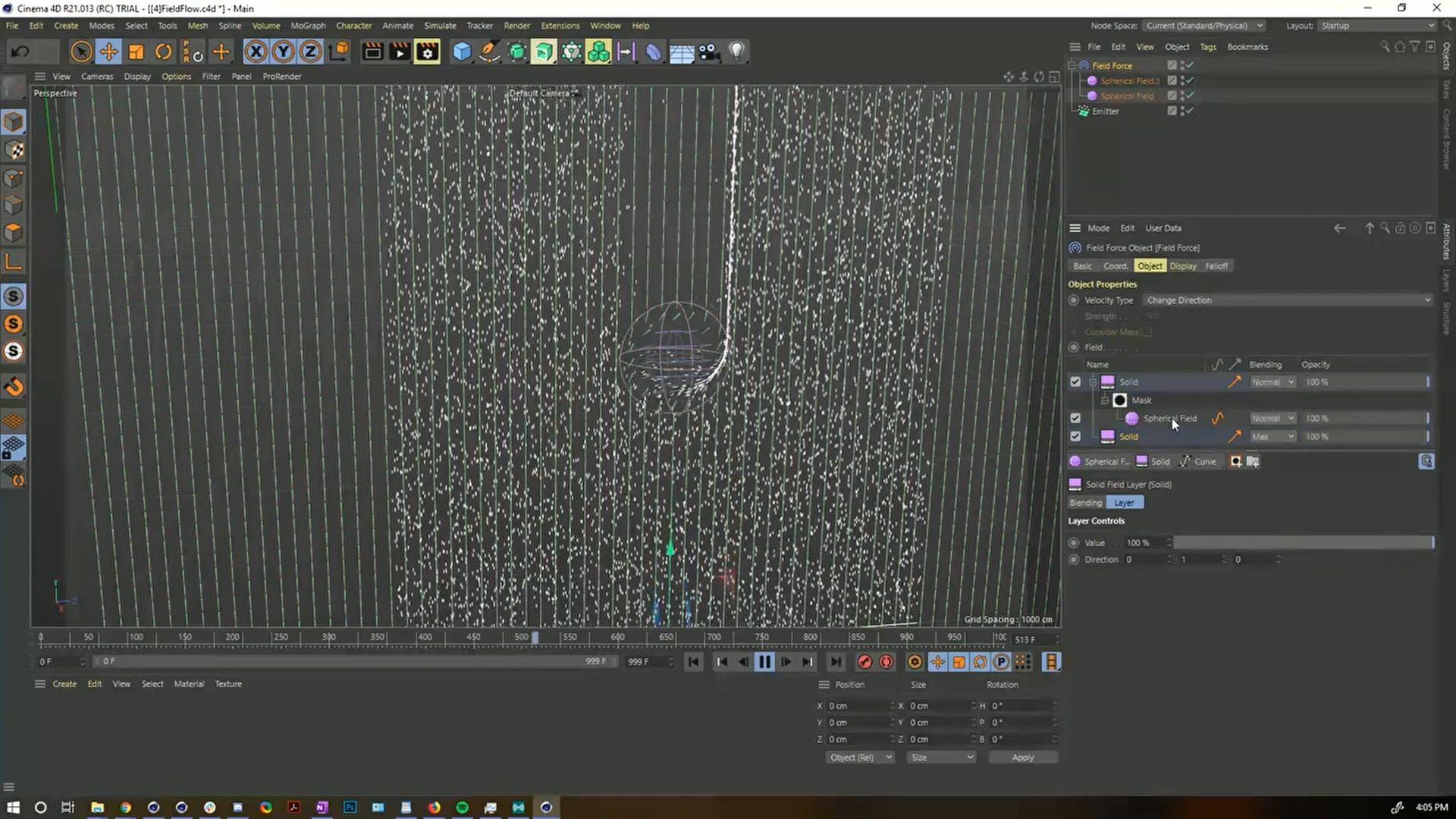Click the Apply button
1456x819 pixels.
point(1022,758)
